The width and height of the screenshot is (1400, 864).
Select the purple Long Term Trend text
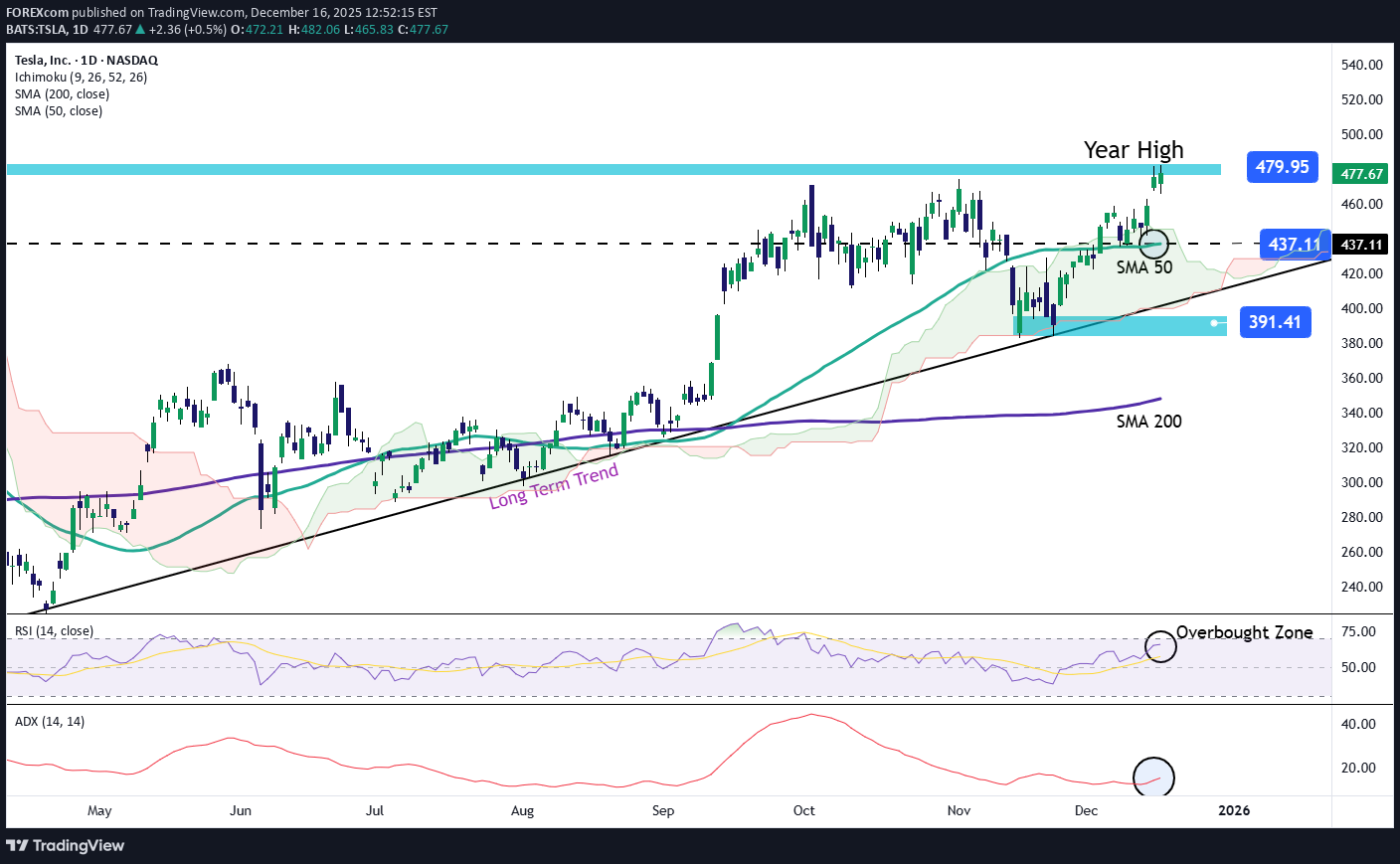pyautogui.click(x=554, y=487)
